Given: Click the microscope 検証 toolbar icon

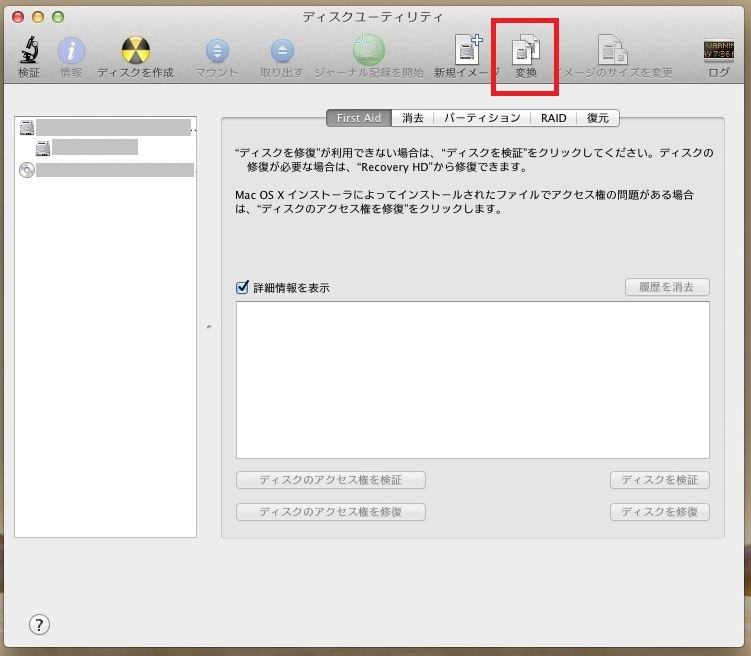Looking at the screenshot, I should (29, 50).
